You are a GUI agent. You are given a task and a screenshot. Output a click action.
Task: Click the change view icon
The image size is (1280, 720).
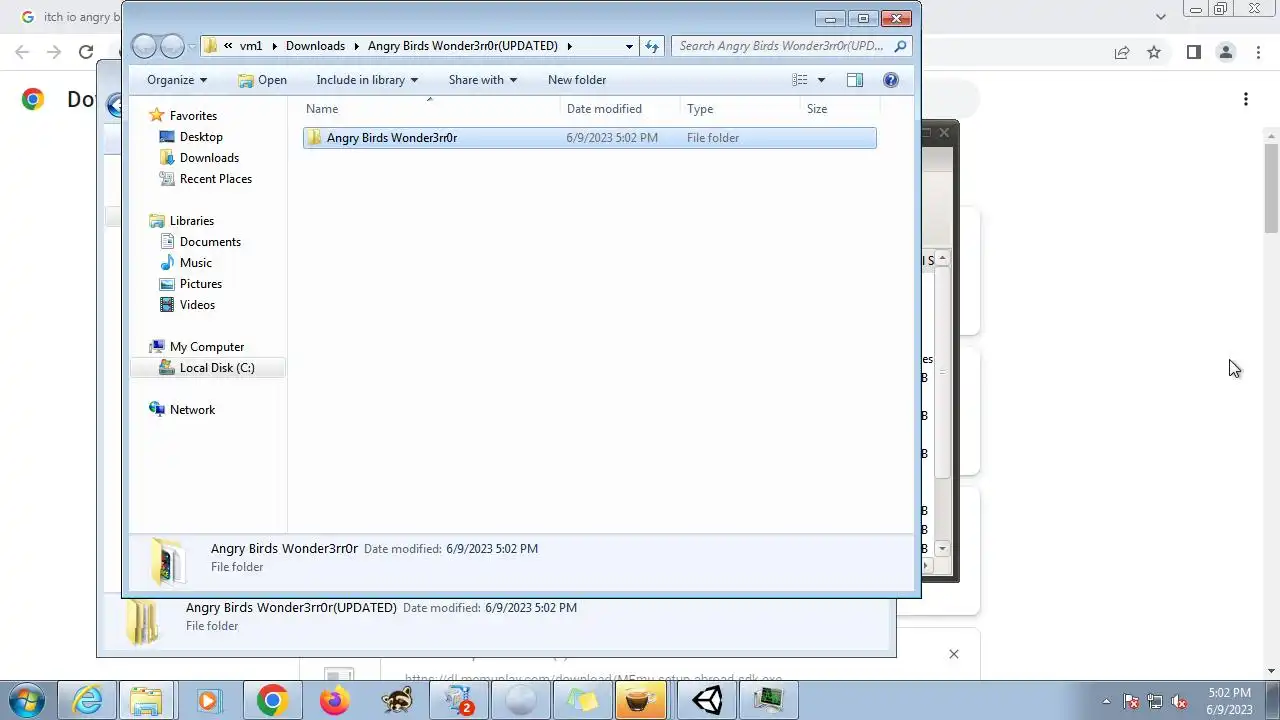(800, 80)
